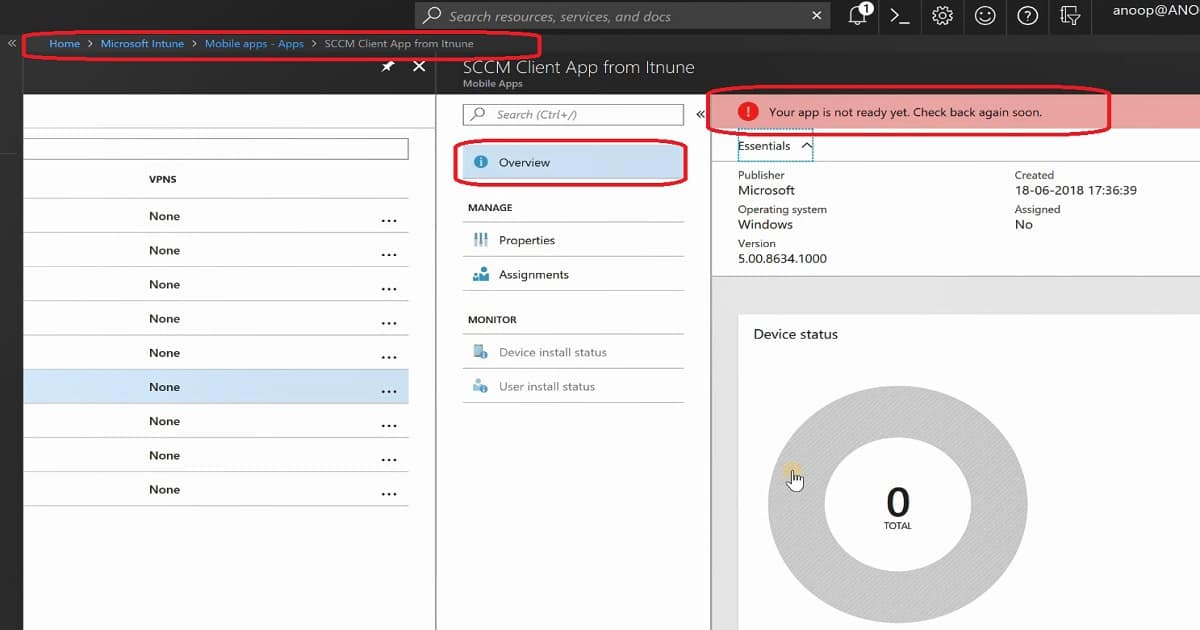Viewport: 1200px width, 630px height.
Task: Click the search magnifier in top bar
Action: pos(432,15)
